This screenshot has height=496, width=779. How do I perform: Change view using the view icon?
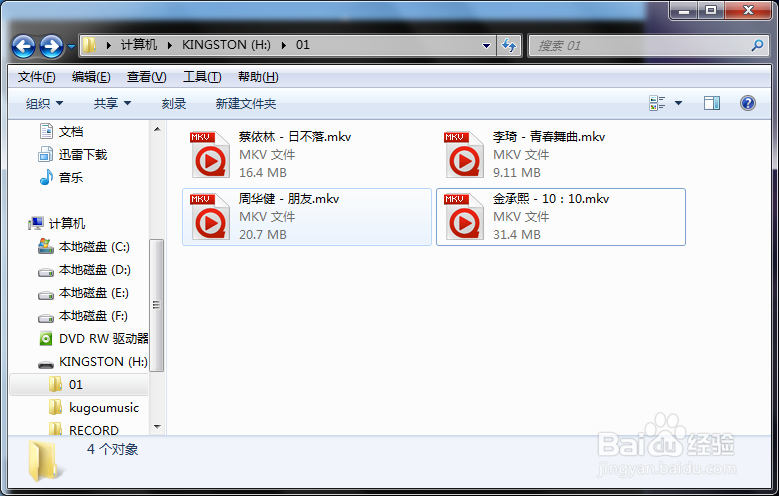tap(657, 103)
